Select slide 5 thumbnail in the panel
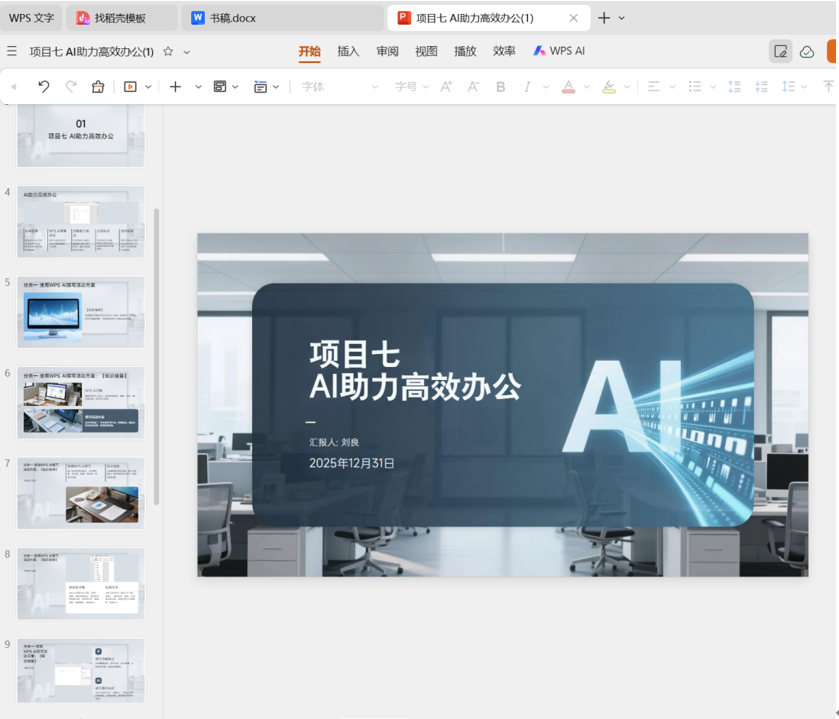Screen dimensions: 839x719 pos(81,312)
